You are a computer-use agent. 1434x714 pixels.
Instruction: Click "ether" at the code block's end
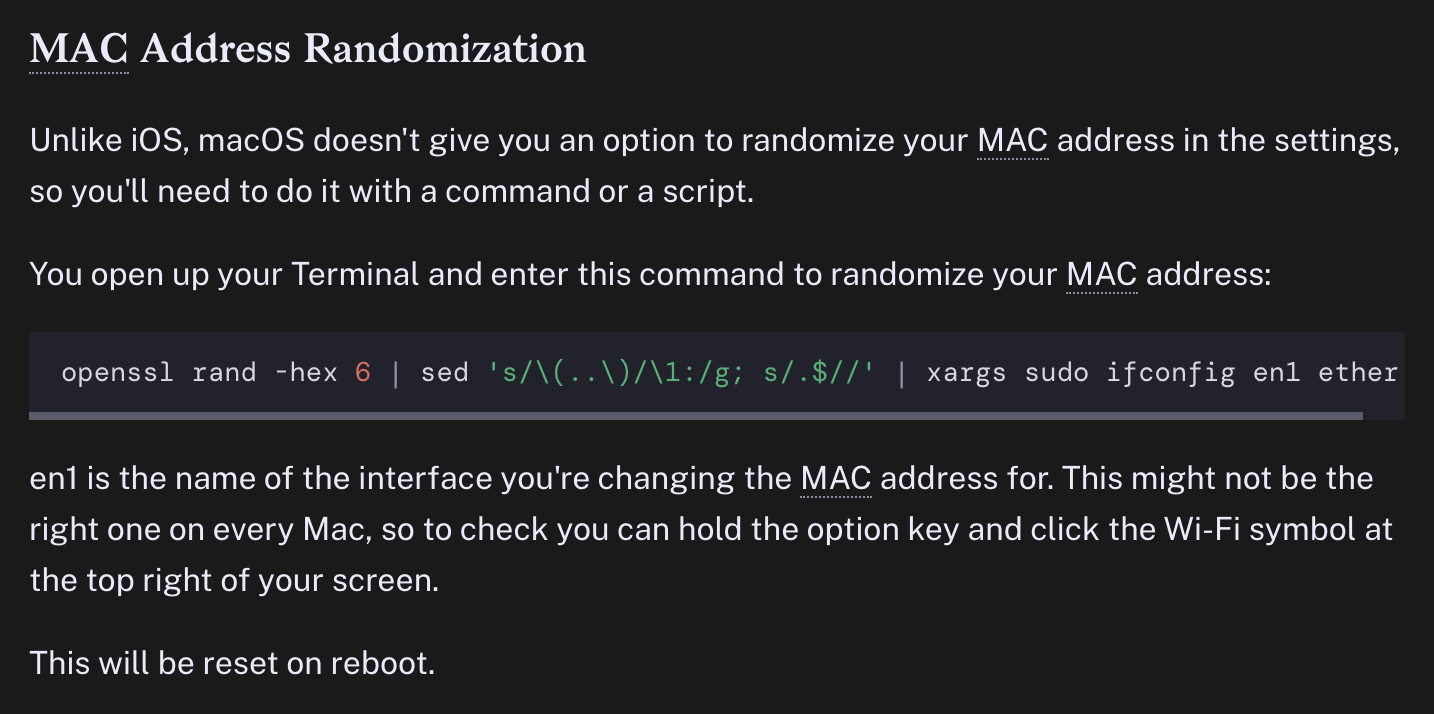[x=1358, y=373]
